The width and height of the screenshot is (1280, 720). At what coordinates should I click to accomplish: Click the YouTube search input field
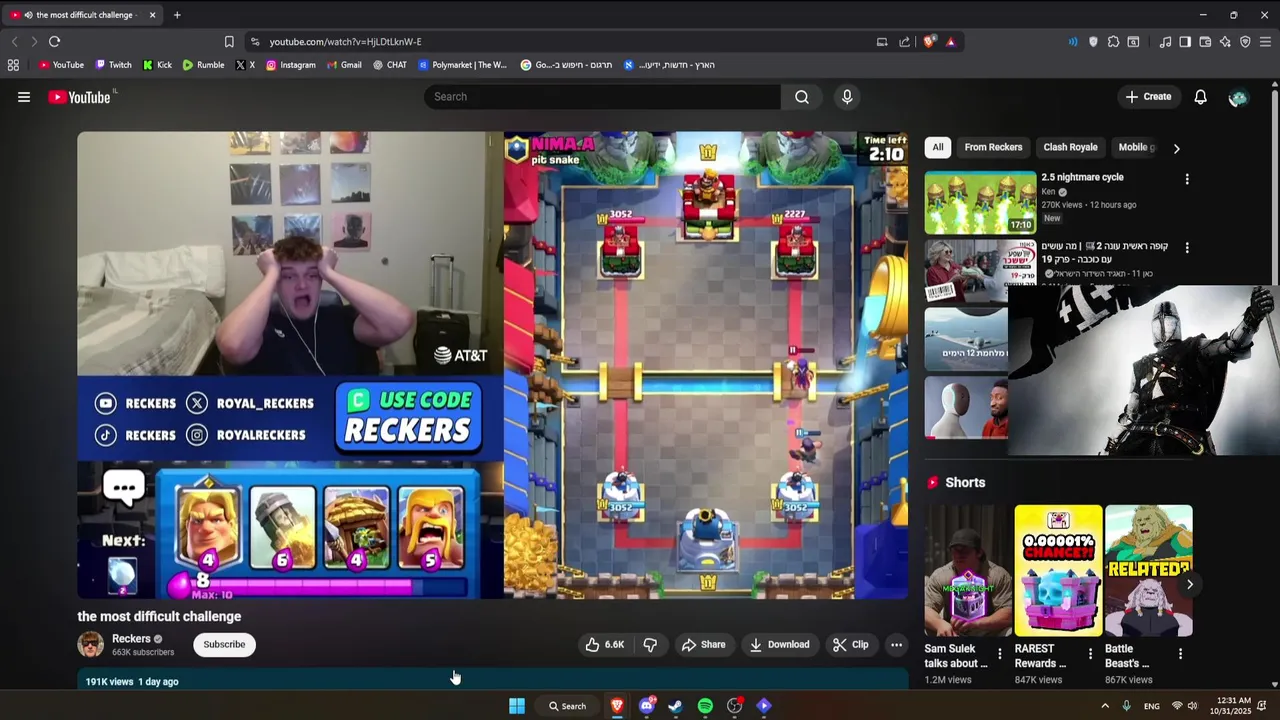click(603, 97)
